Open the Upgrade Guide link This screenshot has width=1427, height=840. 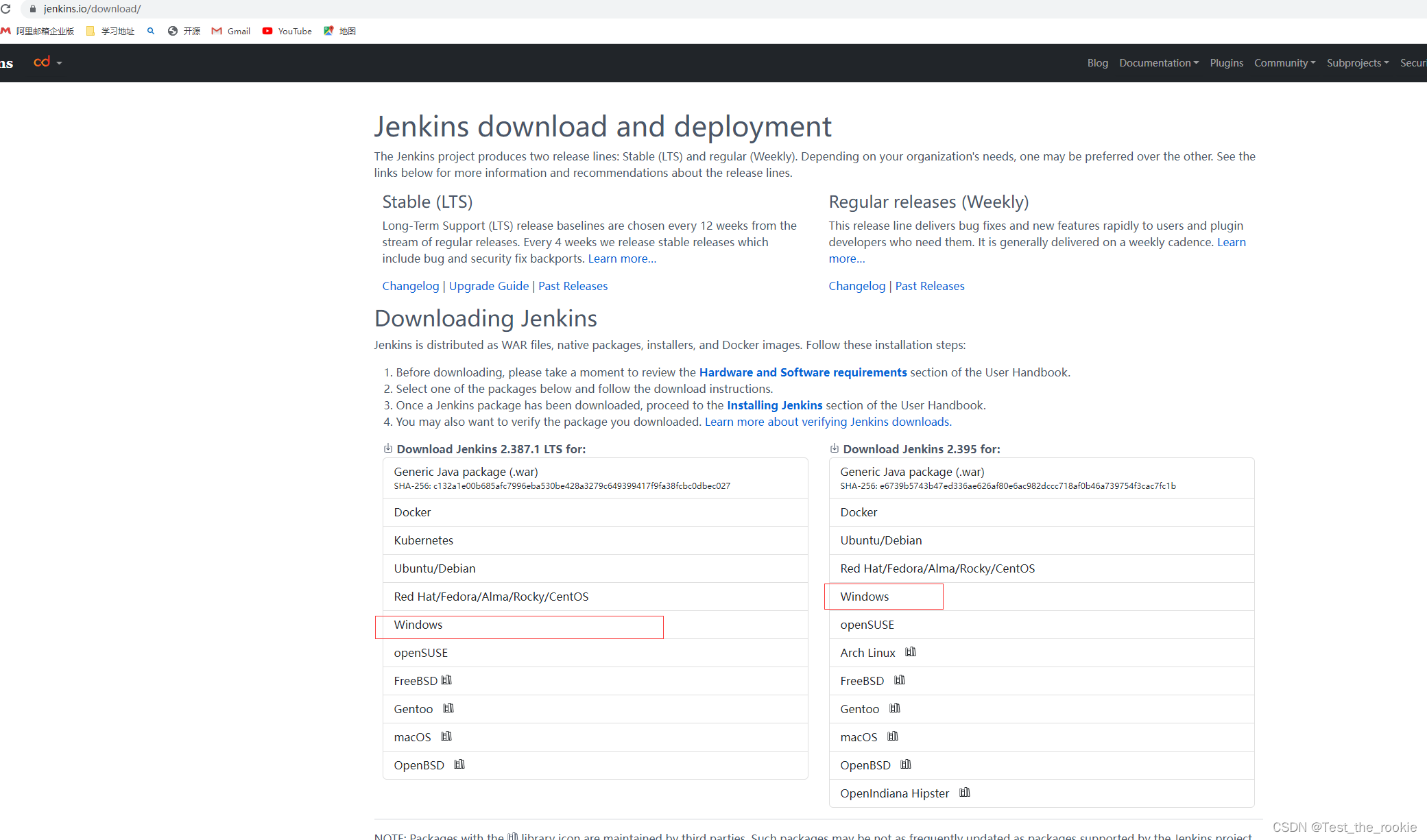pos(489,286)
